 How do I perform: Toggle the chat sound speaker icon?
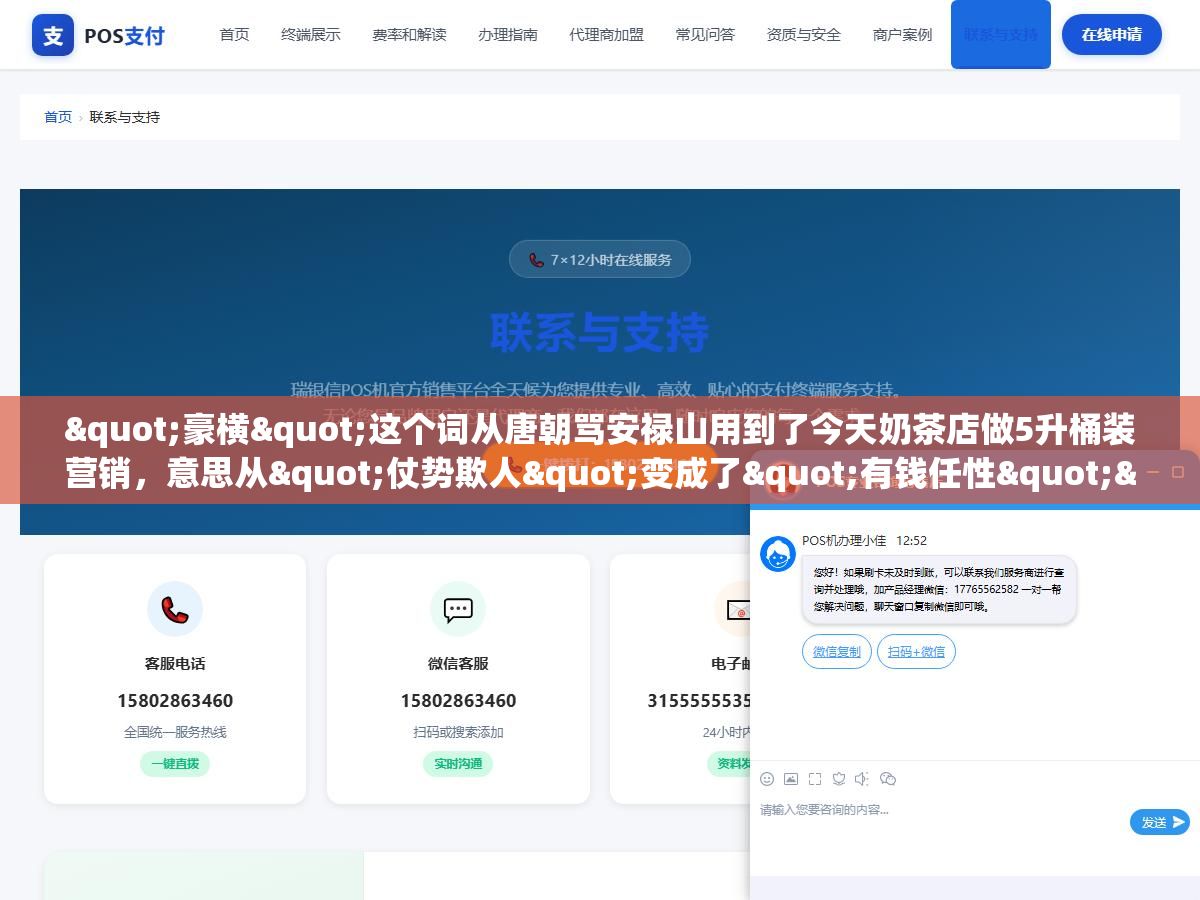863,779
